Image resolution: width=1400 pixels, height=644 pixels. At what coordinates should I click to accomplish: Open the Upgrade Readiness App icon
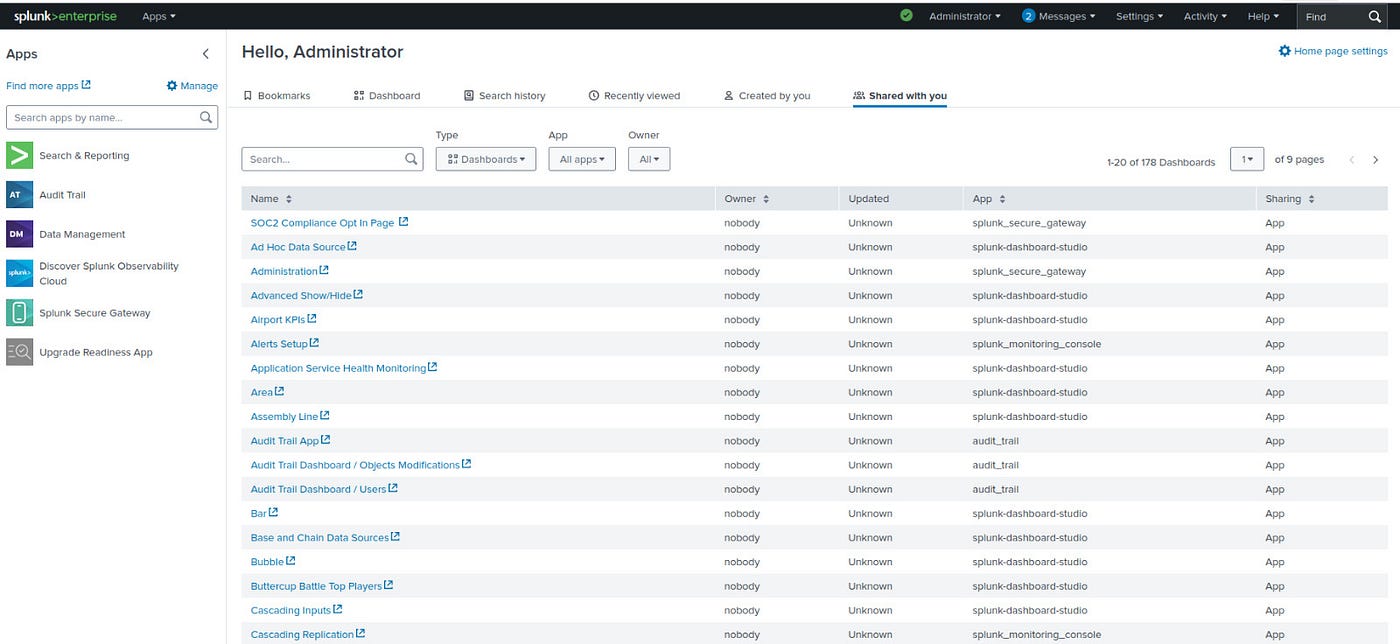[x=19, y=352]
